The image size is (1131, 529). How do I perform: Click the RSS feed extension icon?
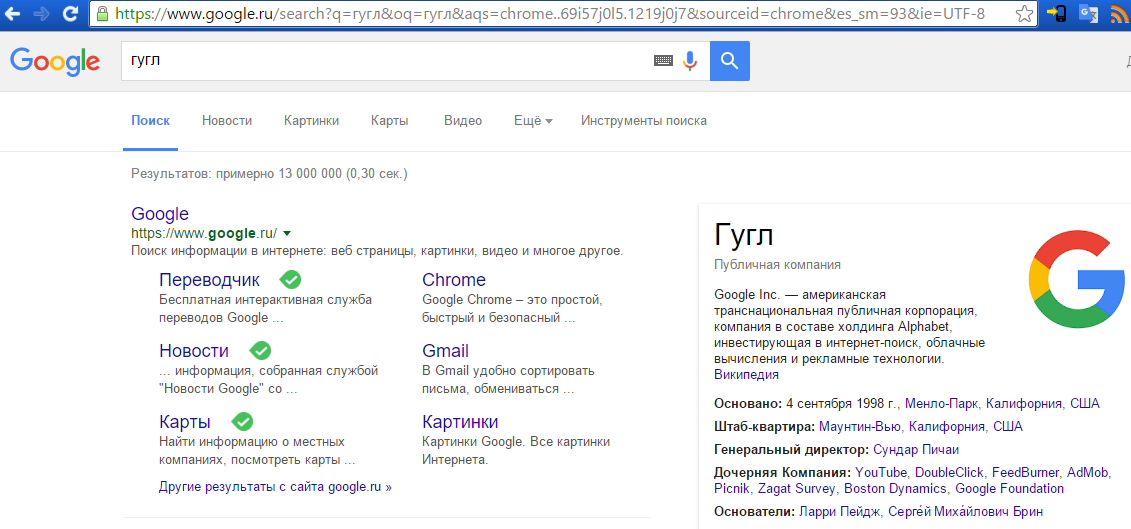1120,14
